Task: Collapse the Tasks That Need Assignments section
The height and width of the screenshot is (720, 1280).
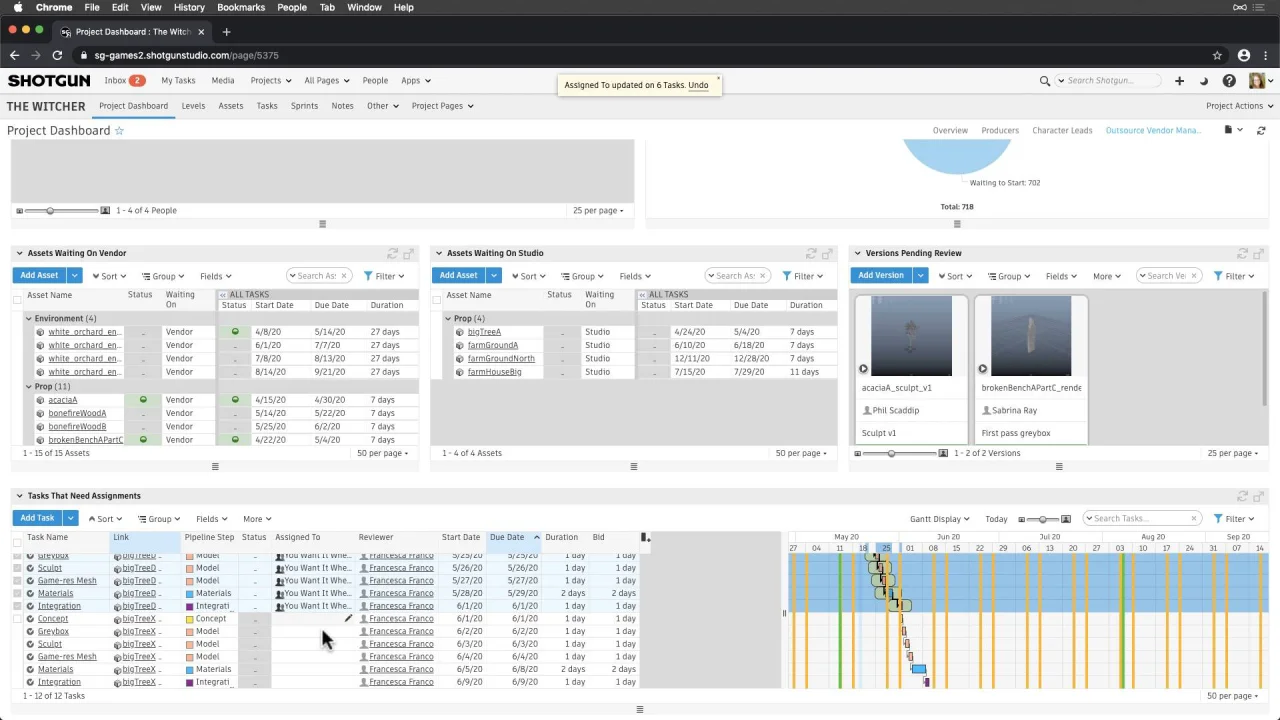Action: pyautogui.click(x=19, y=496)
